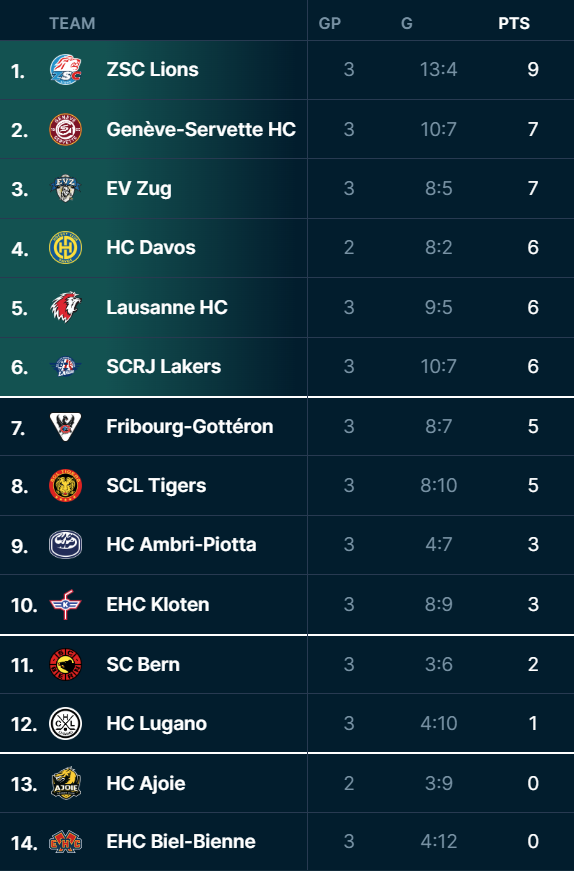This screenshot has height=871, width=574.
Task: Open the HC Ambri-Piotta team link
Action: pos(181,544)
